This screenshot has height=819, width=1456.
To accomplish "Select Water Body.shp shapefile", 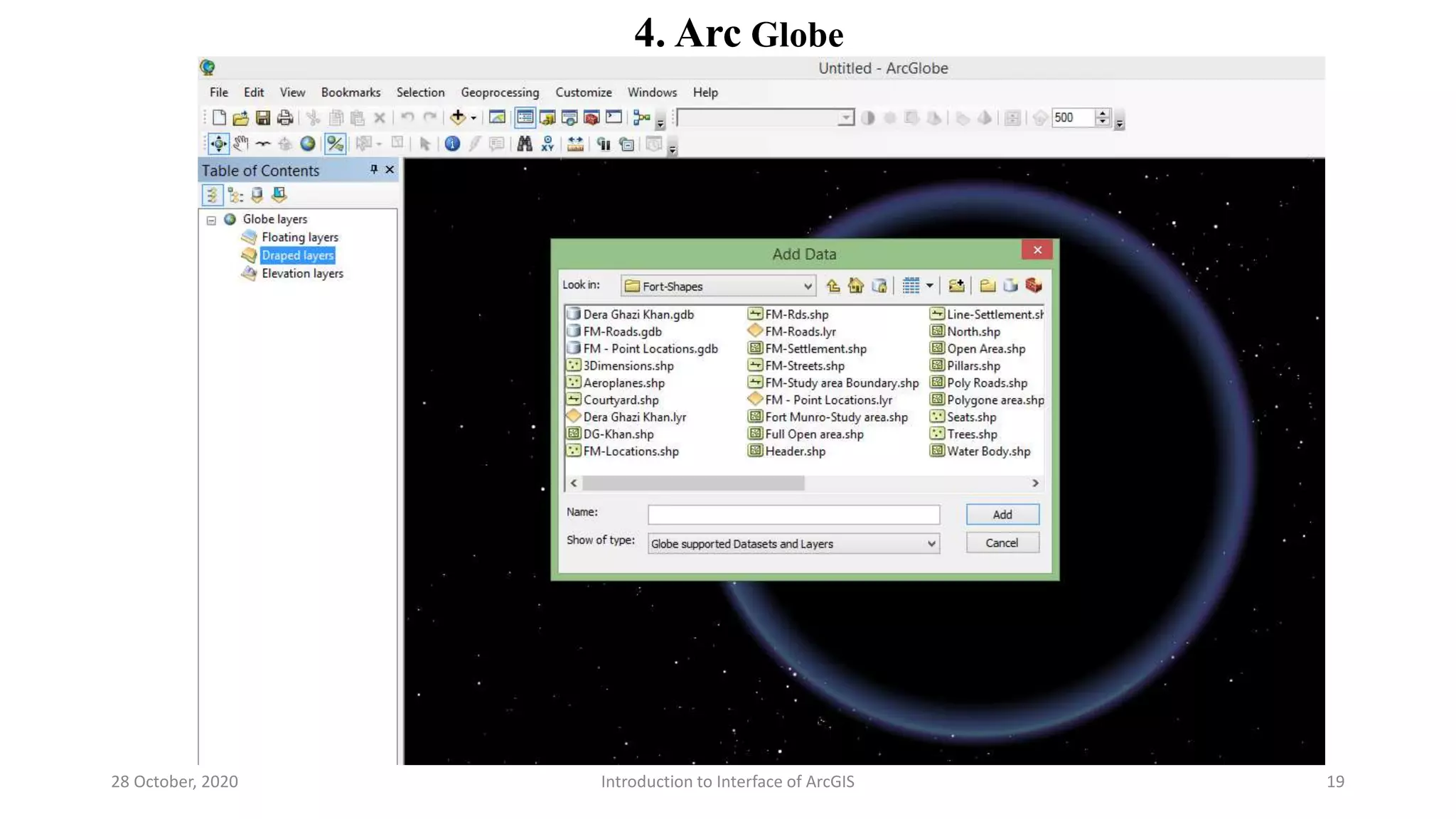I will (980, 451).
